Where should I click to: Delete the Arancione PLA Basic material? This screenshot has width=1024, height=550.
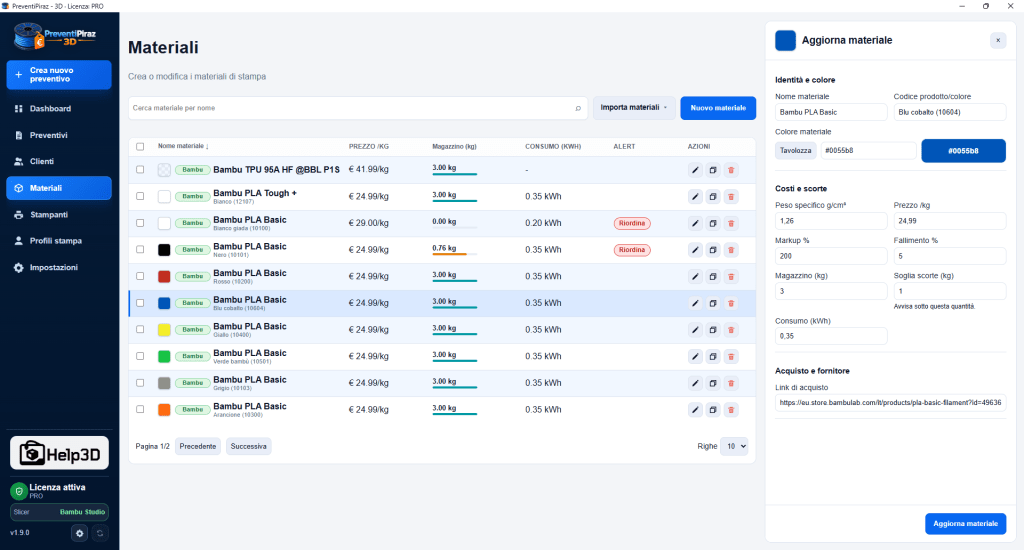(731, 410)
